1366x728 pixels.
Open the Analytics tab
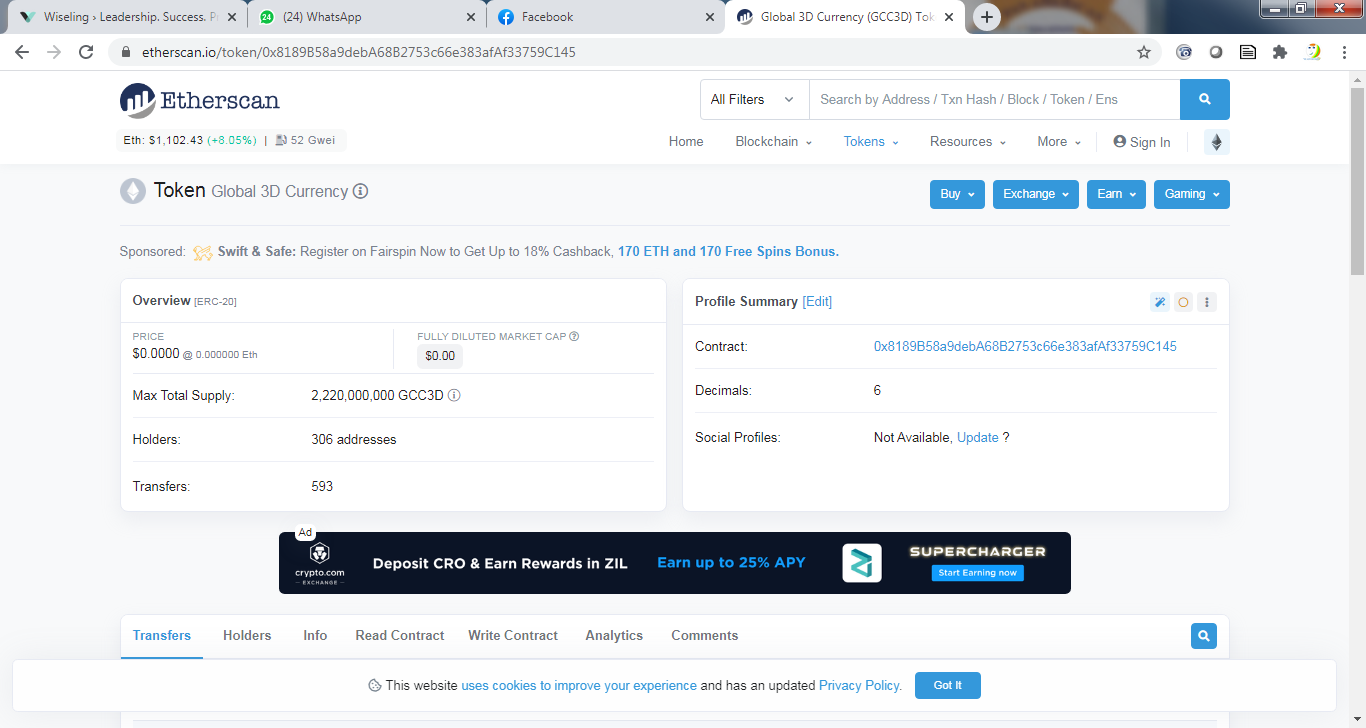(x=614, y=636)
